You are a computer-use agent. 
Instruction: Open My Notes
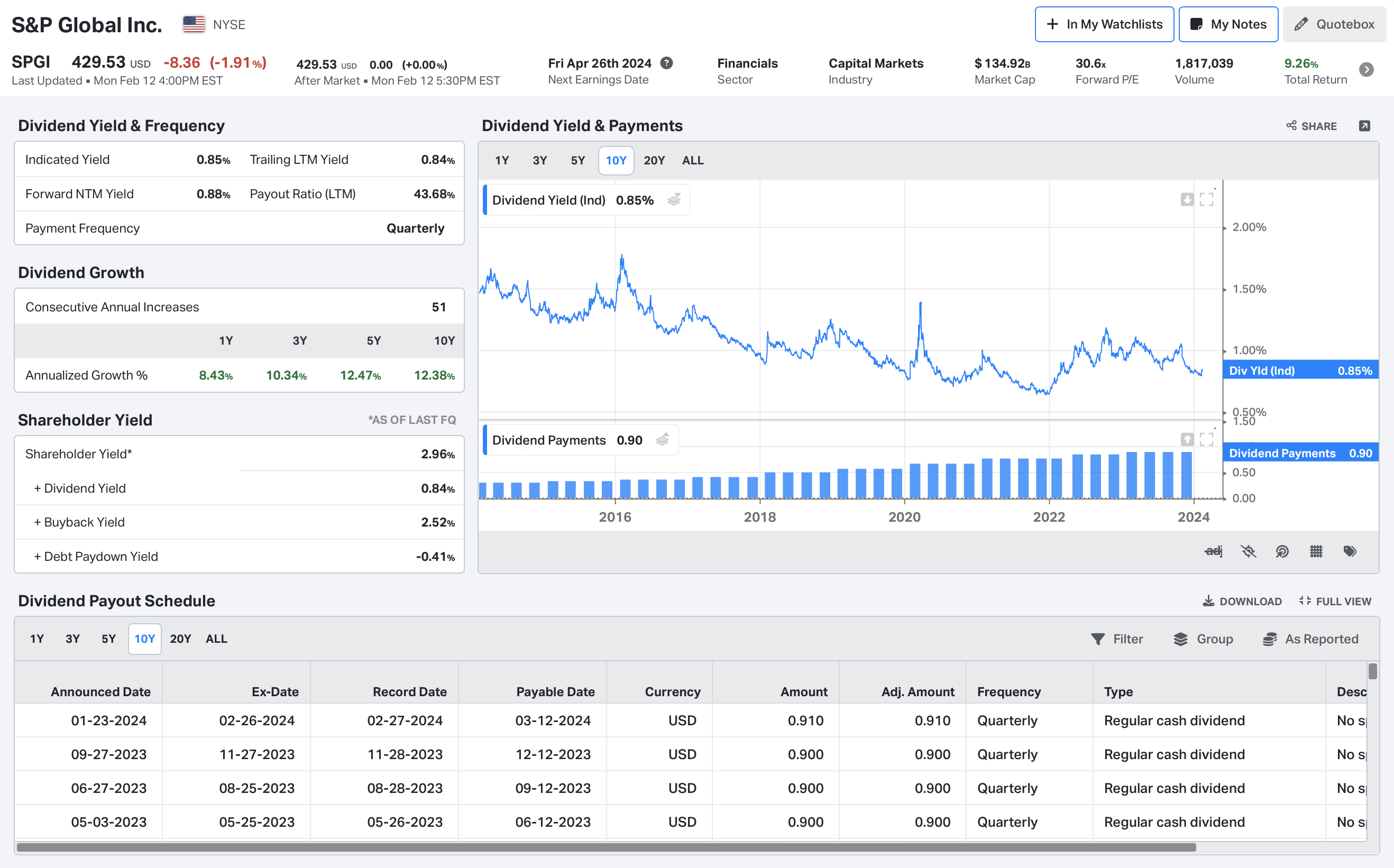[1228, 24]
